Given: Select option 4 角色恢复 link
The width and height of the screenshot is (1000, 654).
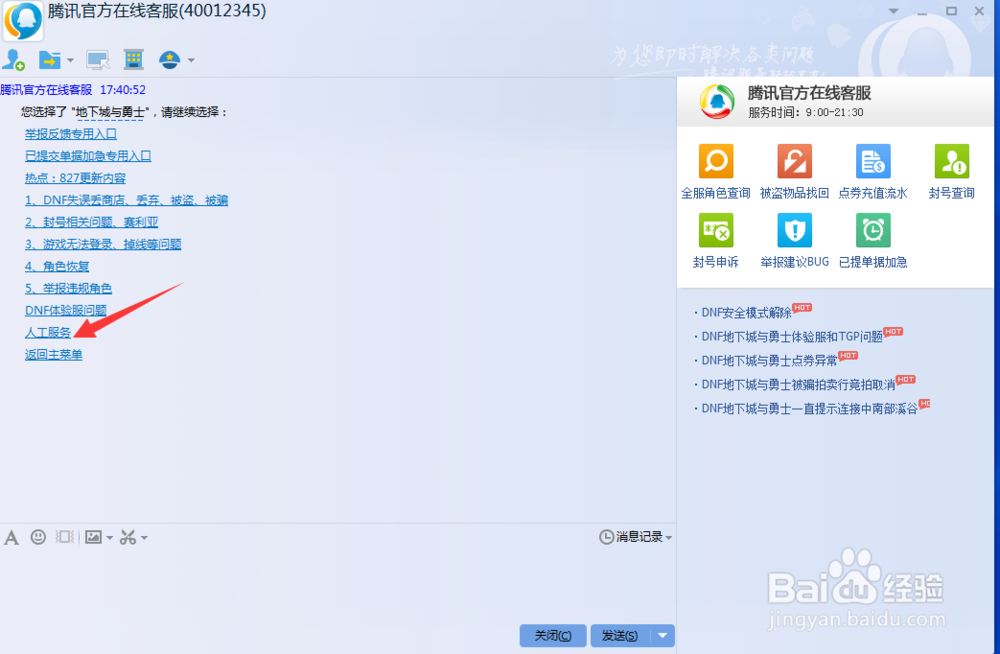Looking at the screenshot, I should pyautogui.click(x=57, y=266).
